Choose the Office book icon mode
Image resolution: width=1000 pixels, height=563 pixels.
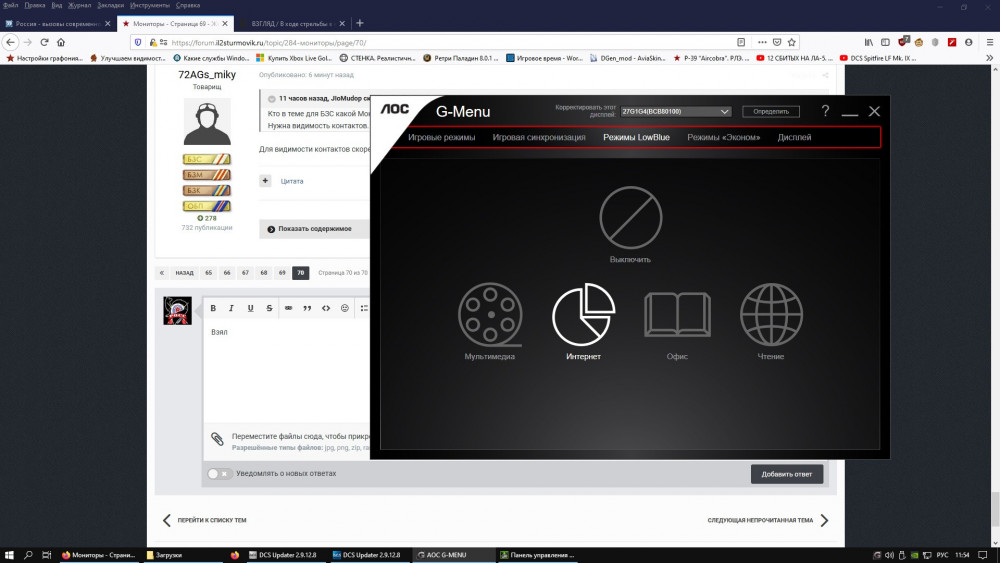(677, 314)
